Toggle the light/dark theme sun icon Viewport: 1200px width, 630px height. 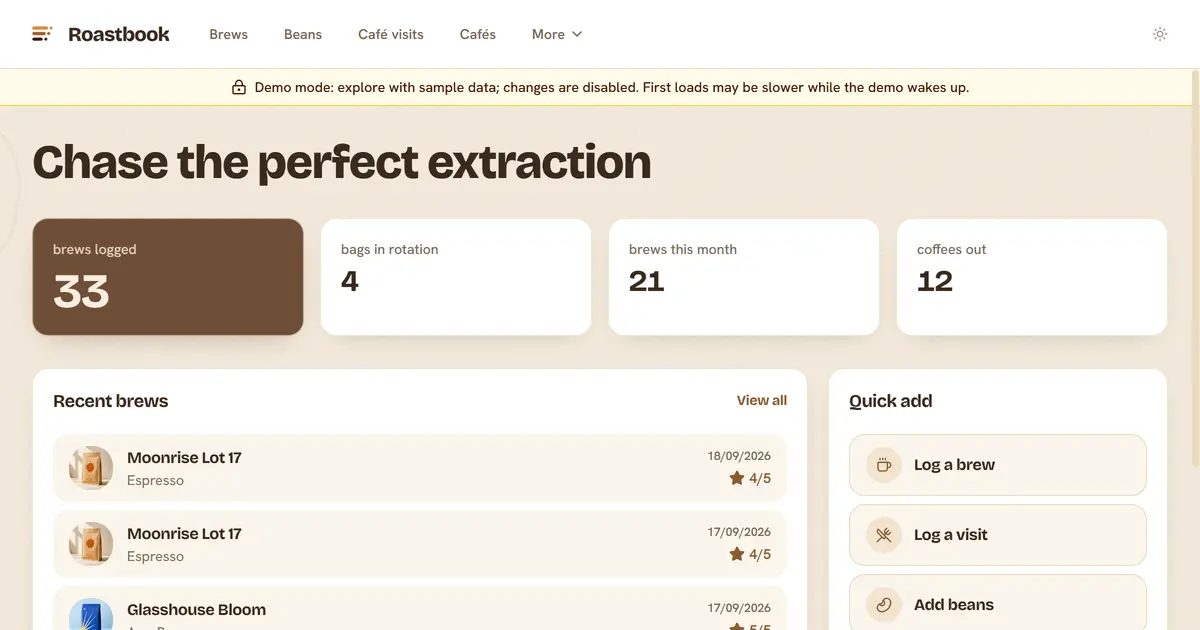pos(1160,34)
